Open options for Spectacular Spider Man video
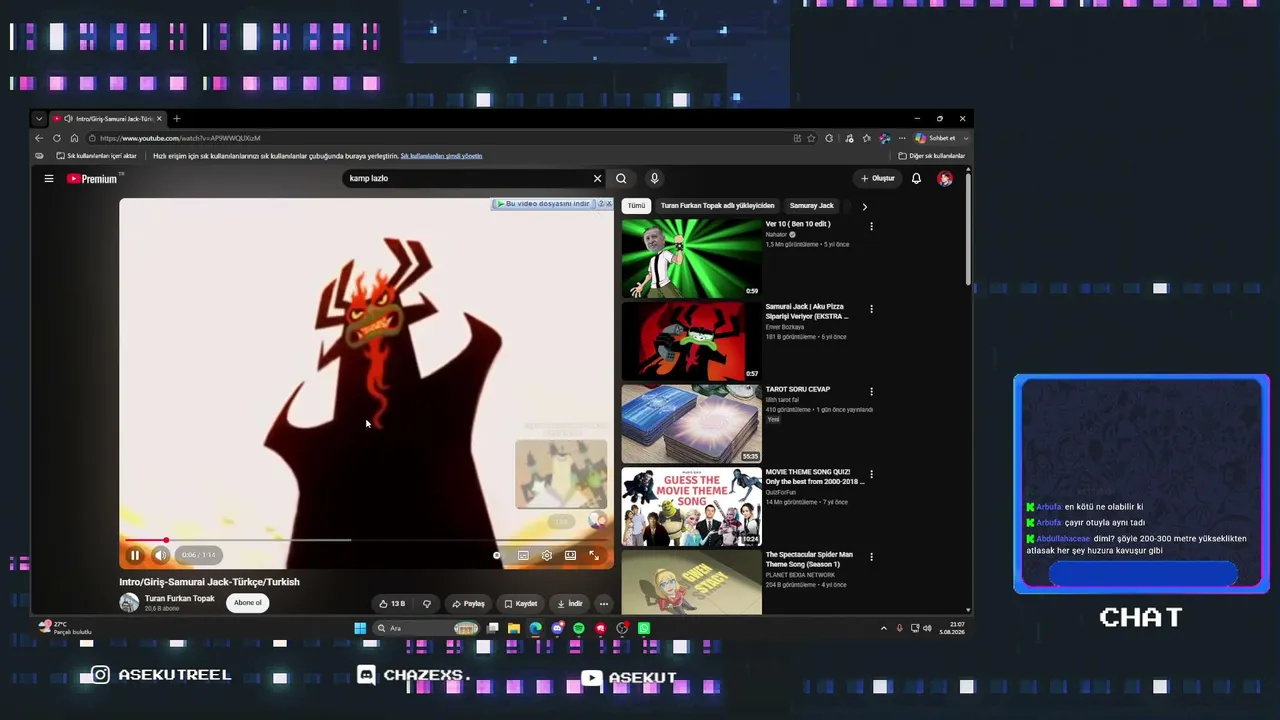The height and width of the screenshot is (720, 1280). [x=871, y=557]
